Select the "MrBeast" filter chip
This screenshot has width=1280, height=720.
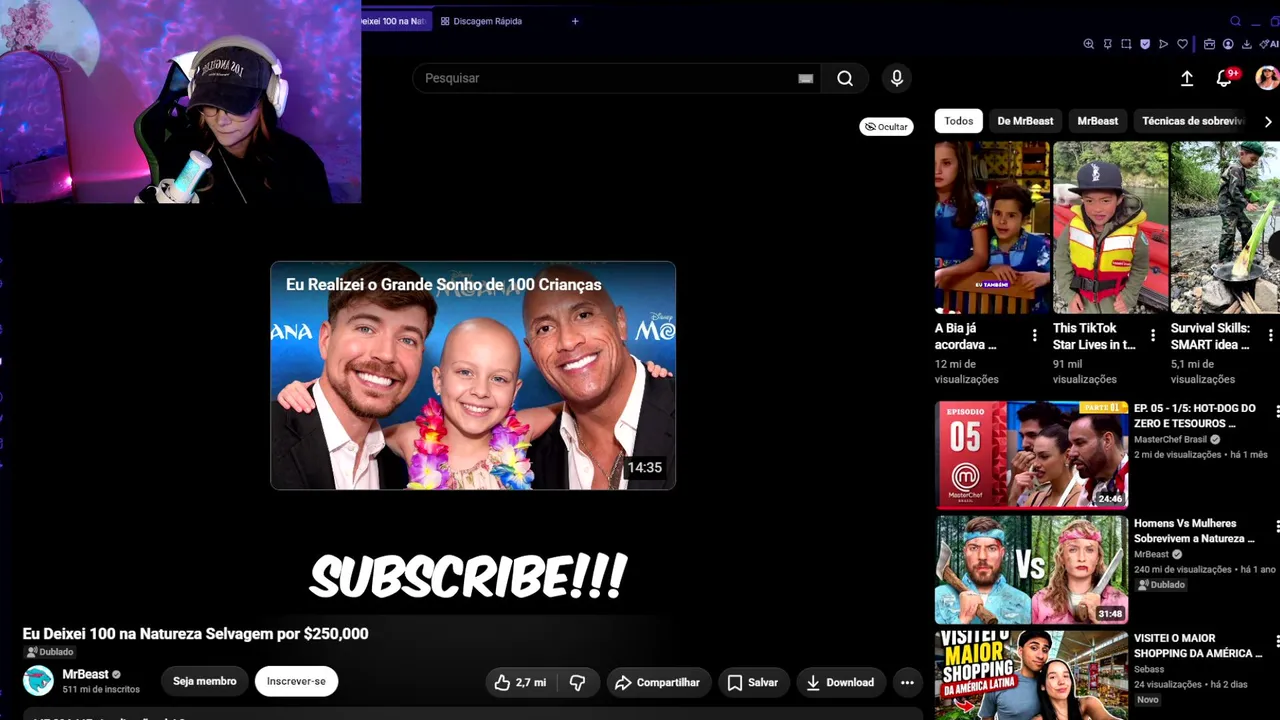point(1097,121)
